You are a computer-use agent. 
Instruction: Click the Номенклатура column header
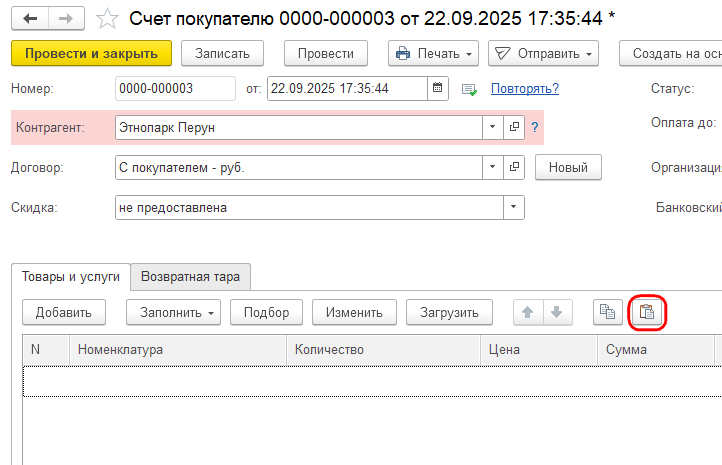click(178, 350)
